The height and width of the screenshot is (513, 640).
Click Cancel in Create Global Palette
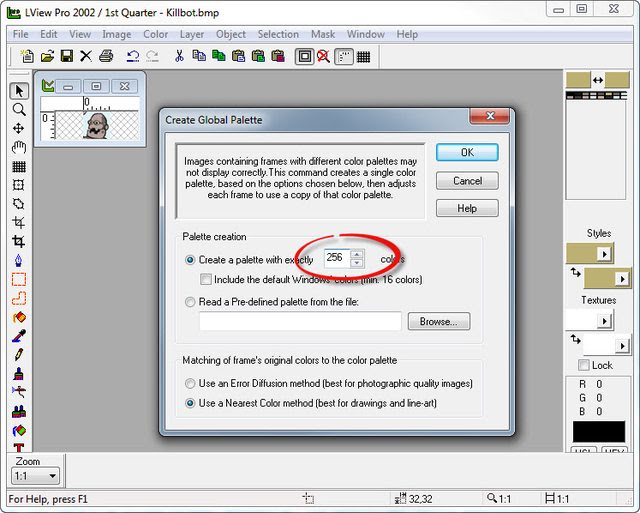pos(467,180)
